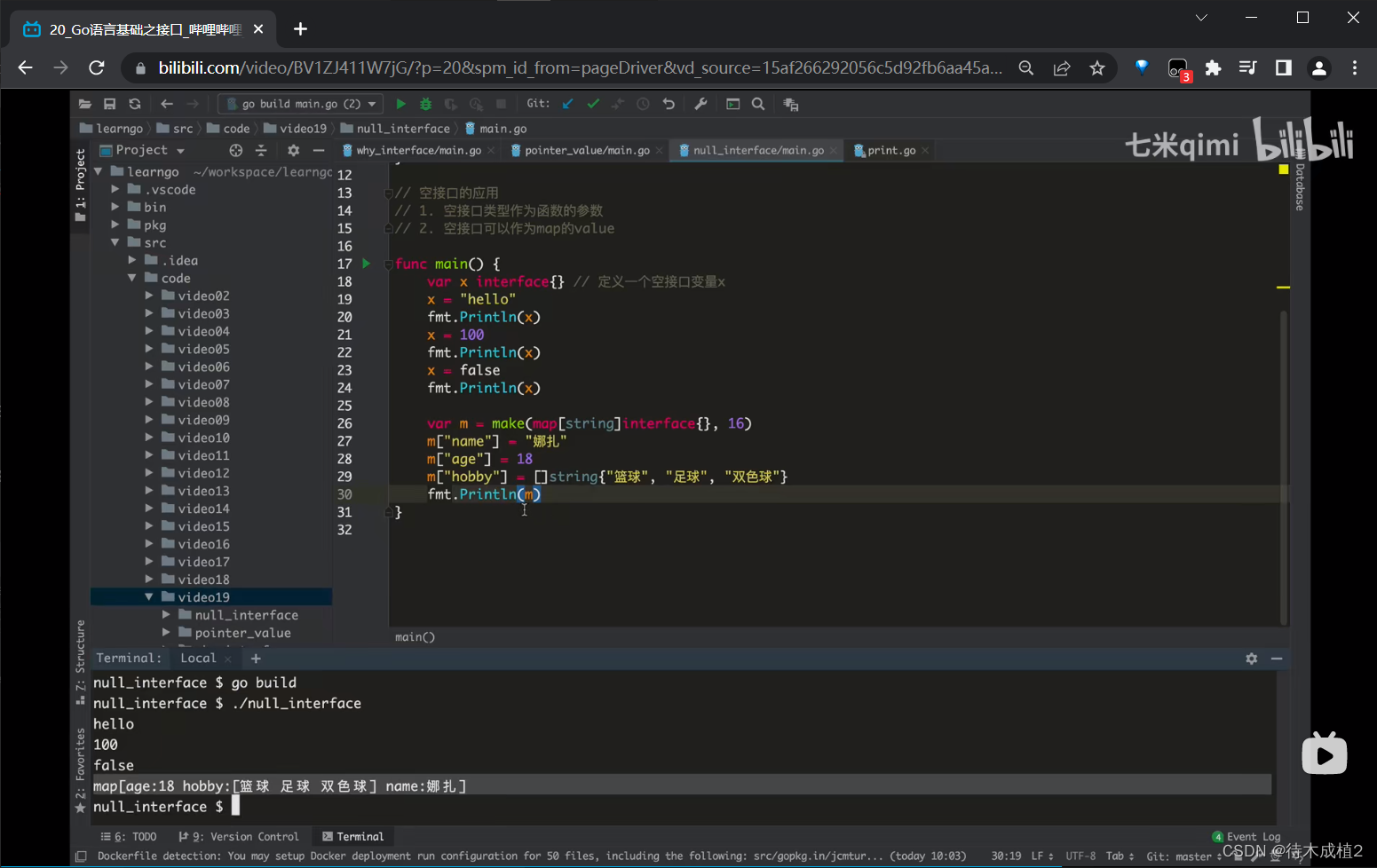Image resolution: width=1377 pixels, height=868 pixels.
Task: Open terminal panel gear settings
Action: pos(1252,659)
